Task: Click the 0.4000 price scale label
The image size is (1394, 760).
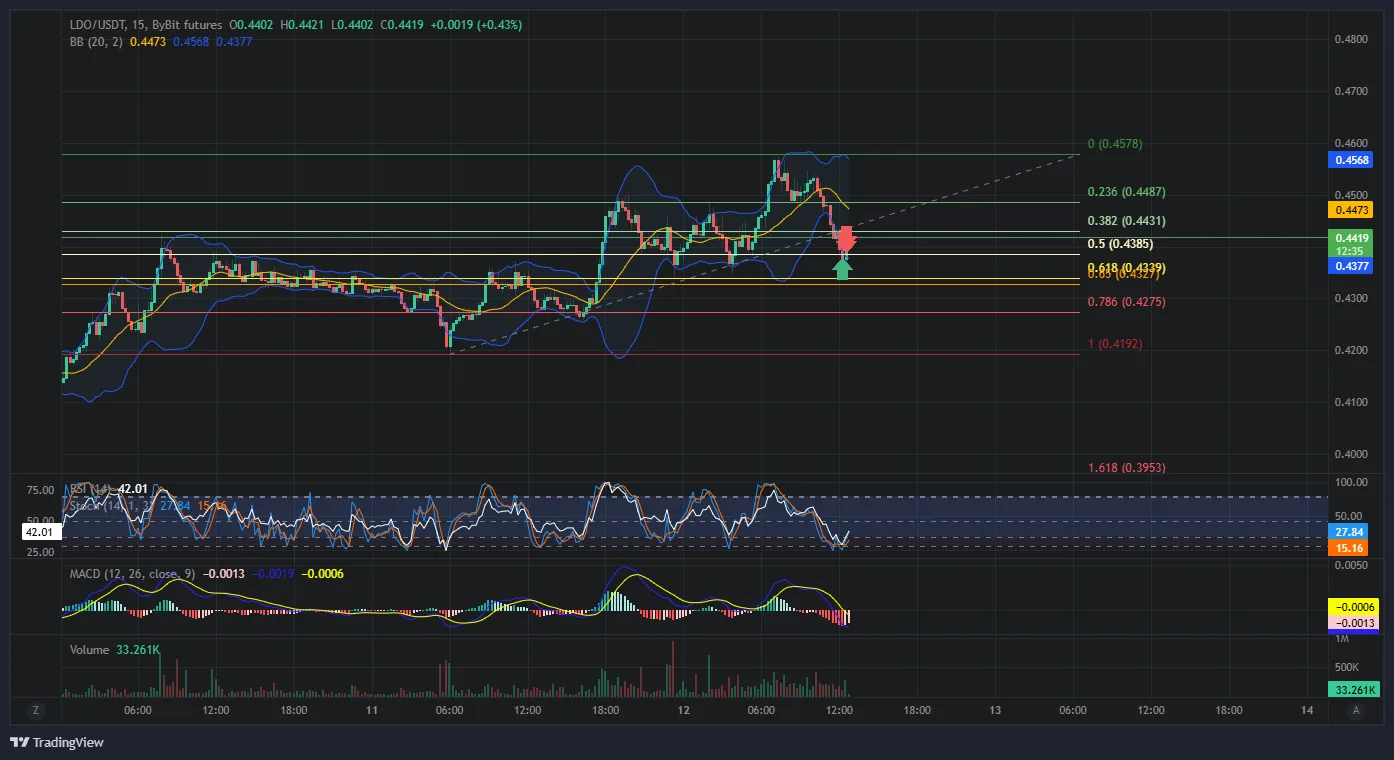Action: pyautogui.click(x=1349, y=454)
